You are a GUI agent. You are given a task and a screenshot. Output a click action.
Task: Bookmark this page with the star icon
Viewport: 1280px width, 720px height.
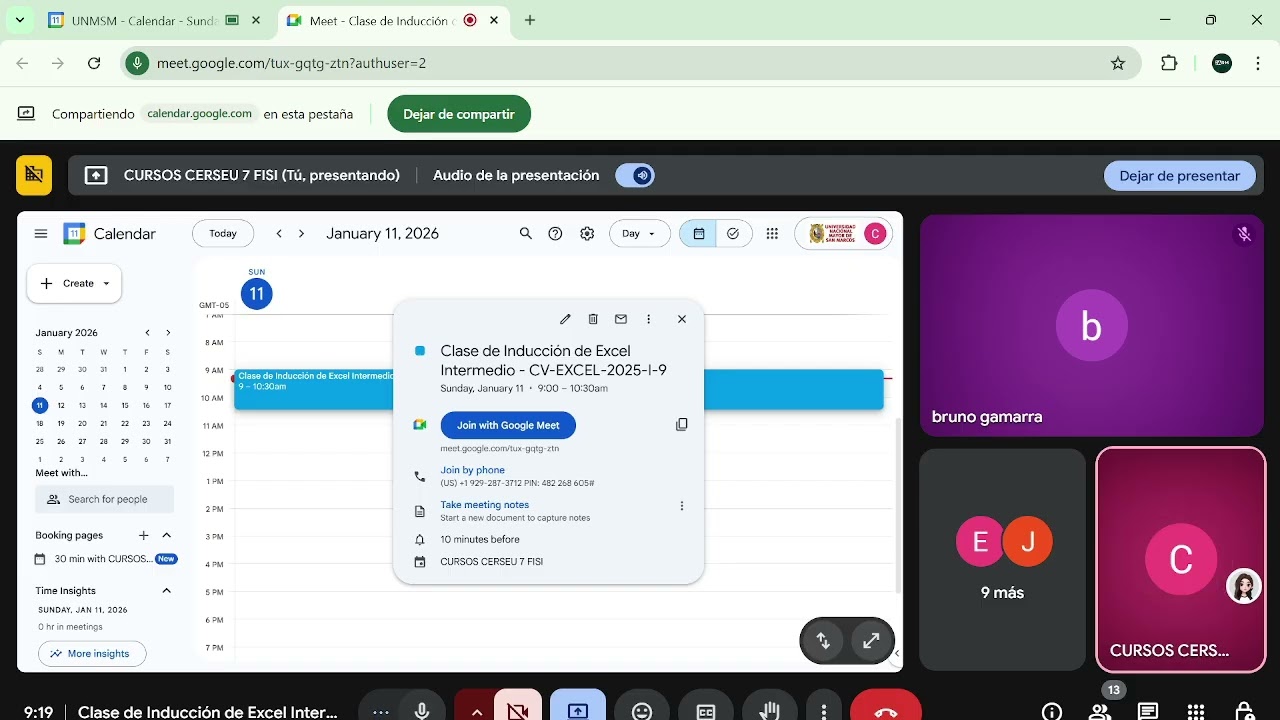[1118, 63]
